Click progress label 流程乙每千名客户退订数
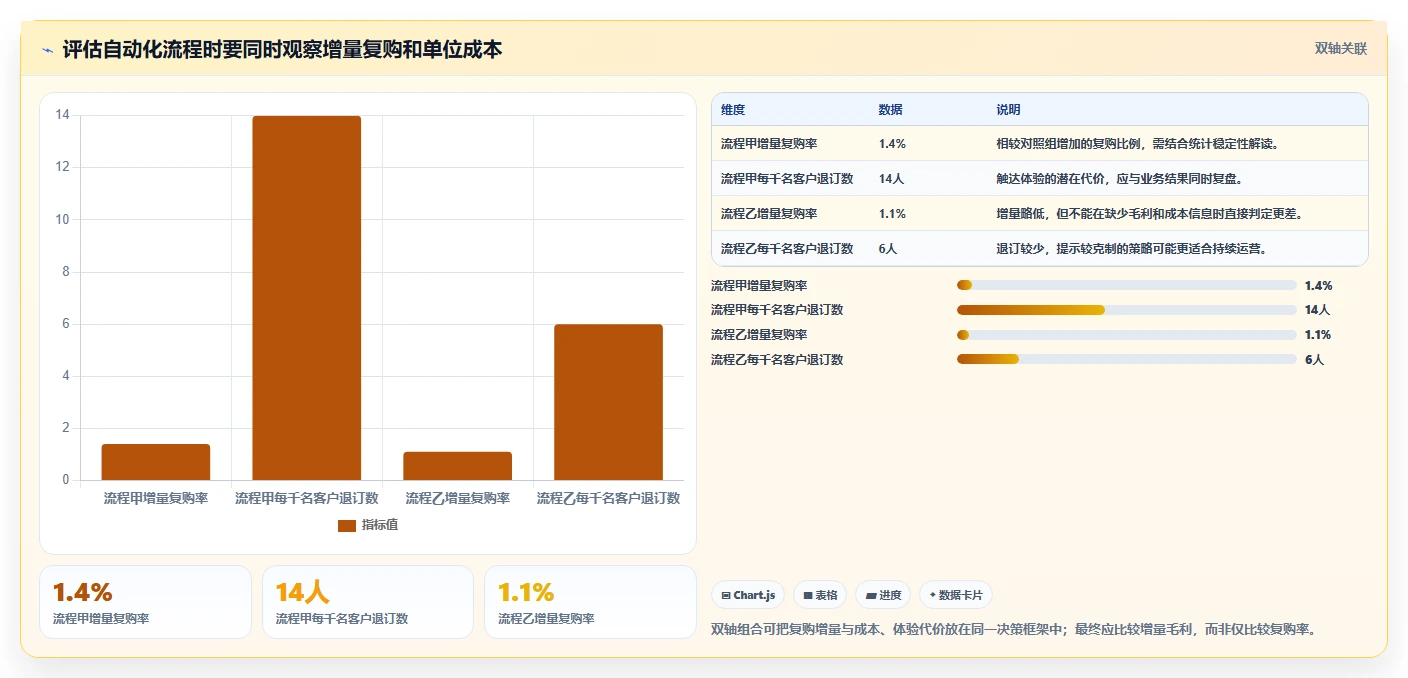1408x678 pixels. tap(777, 359)
